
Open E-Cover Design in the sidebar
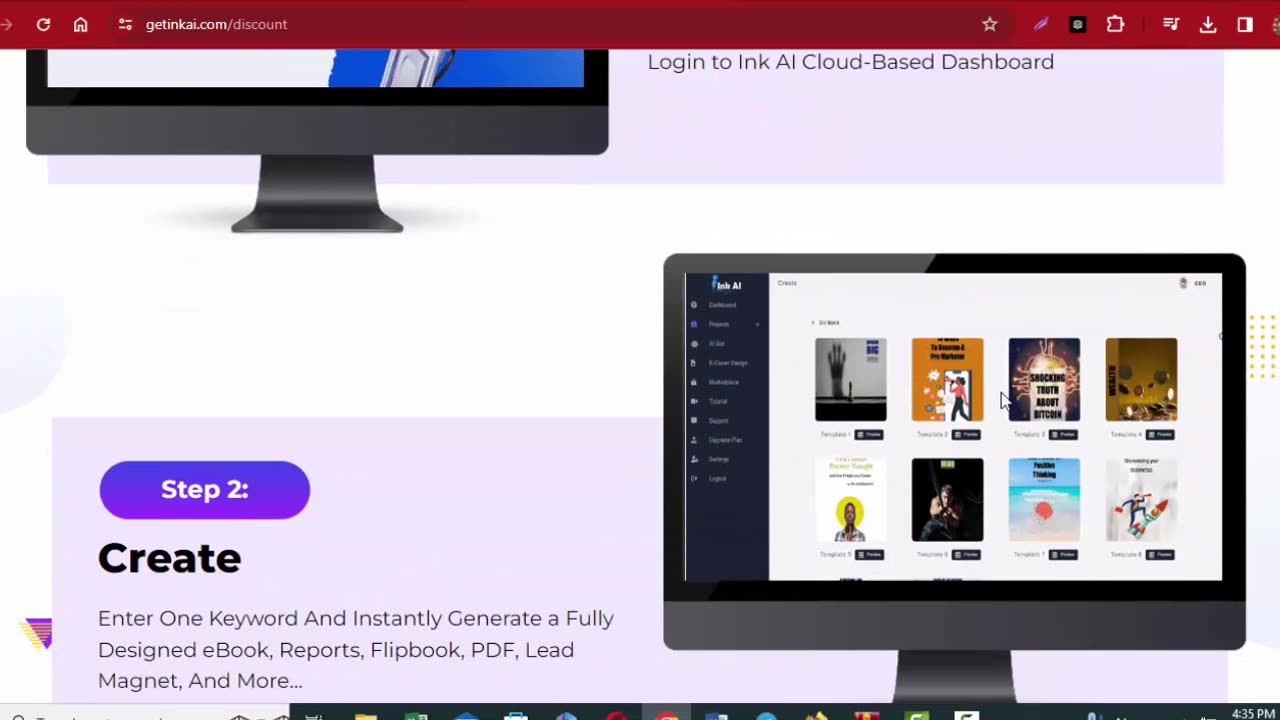(x=728, y=363)
